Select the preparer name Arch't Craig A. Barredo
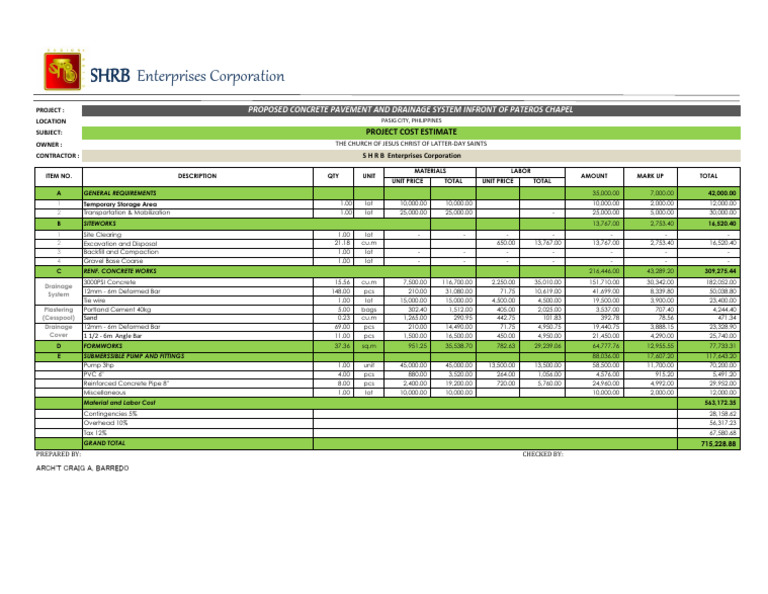Image resolution: width=768 pixels, height=594 pixels. (82, 469)
